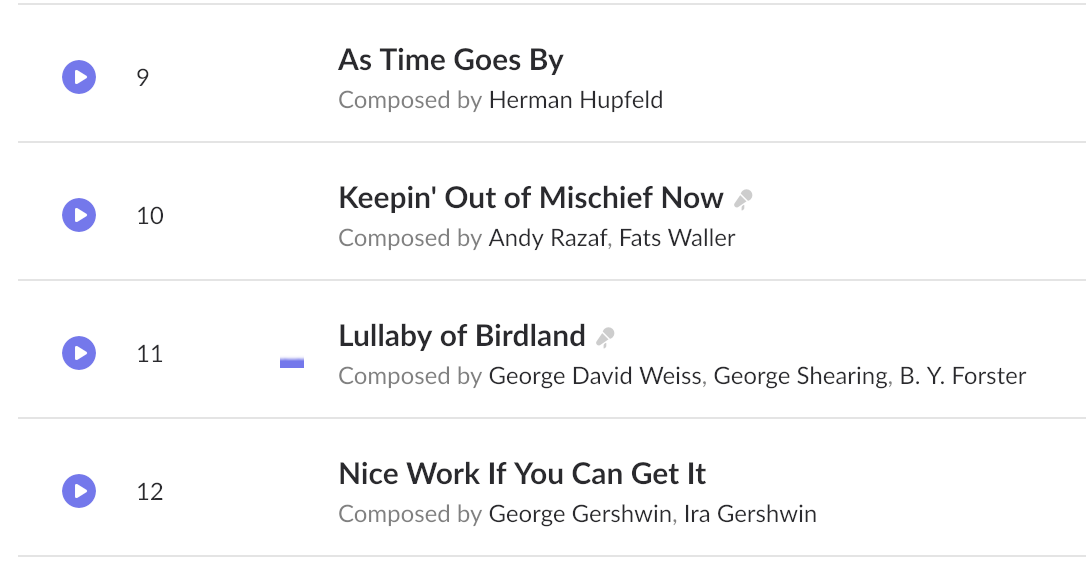The width and height of the screenshot is (1086, 568).
Task: View composer Andy Razaf's page
Action: 549,238
